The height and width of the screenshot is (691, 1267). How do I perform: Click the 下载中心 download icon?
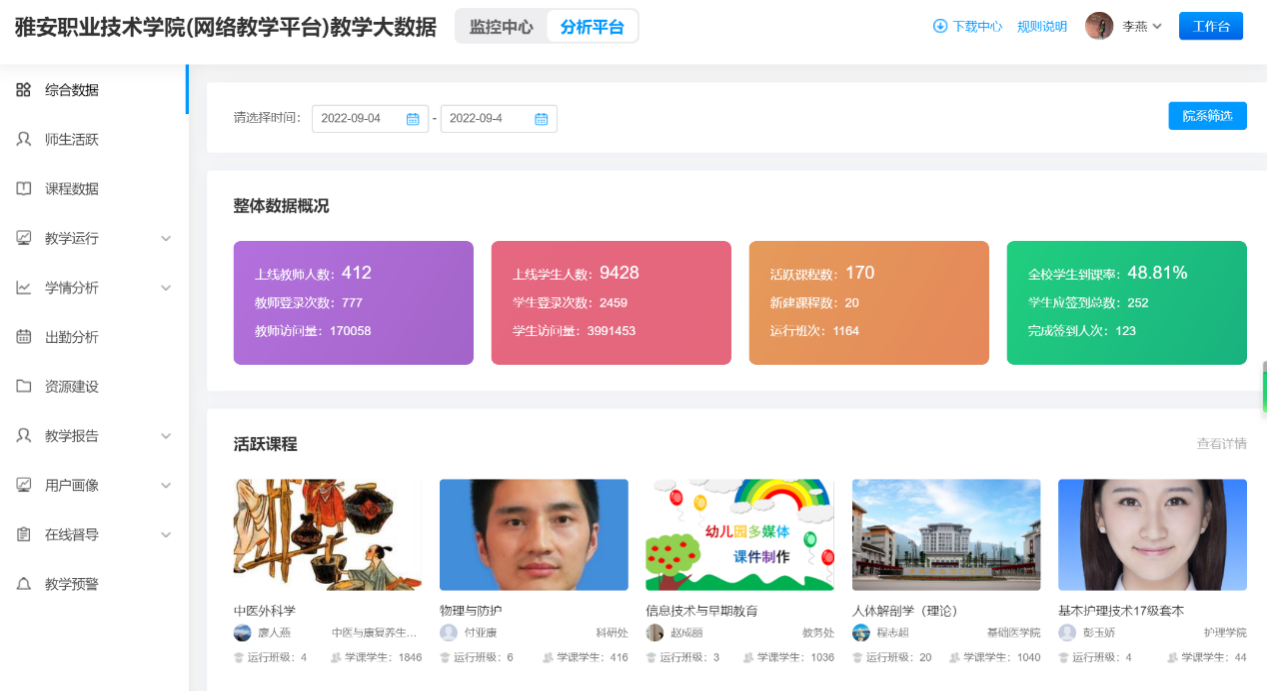click(x=940, y=26)
